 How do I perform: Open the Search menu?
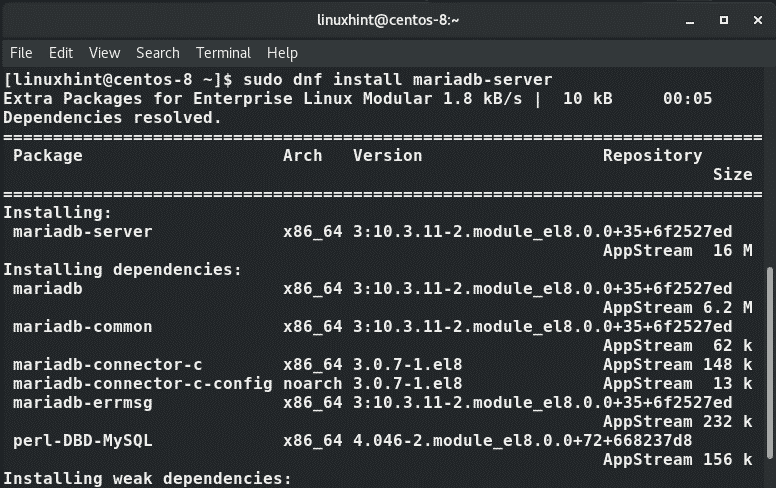pyautogui.click(x=158, y=53)
